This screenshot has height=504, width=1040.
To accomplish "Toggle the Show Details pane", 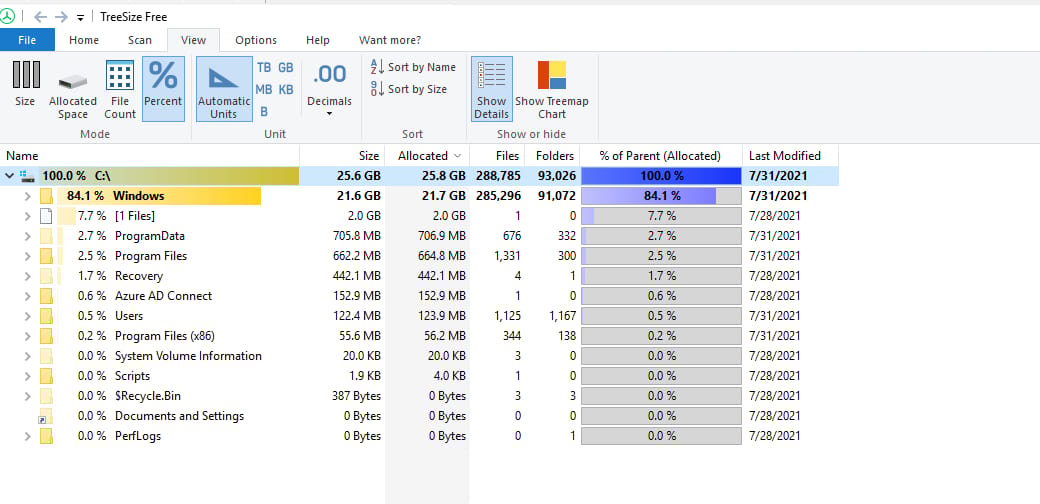I will 491,88.
